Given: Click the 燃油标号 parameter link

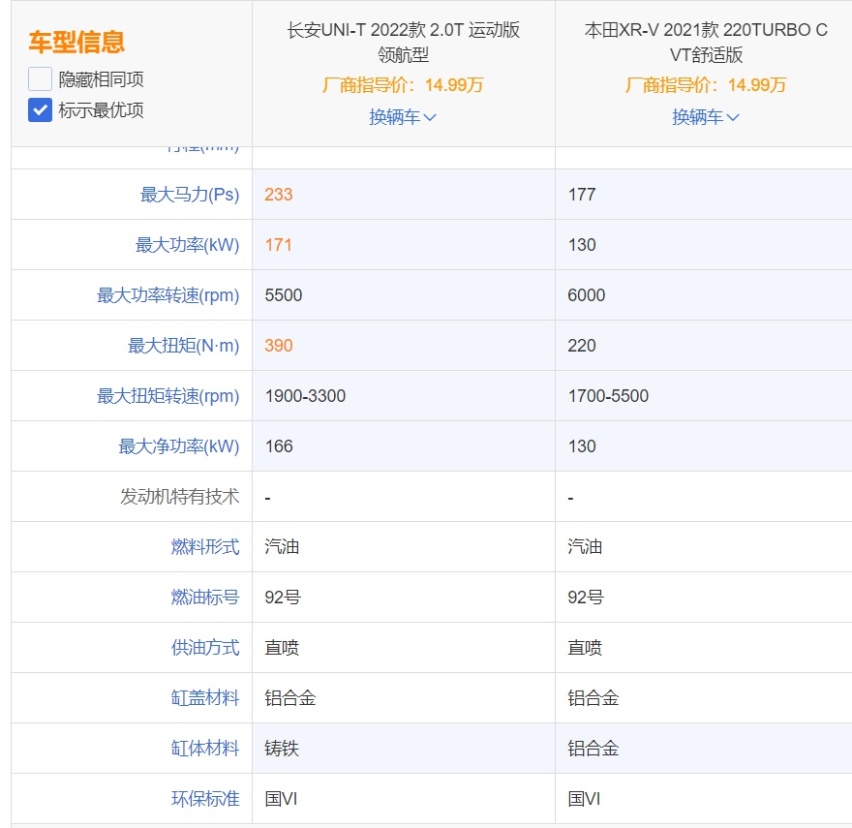Looking at the screenshot, I should click(x=205, y=597).
